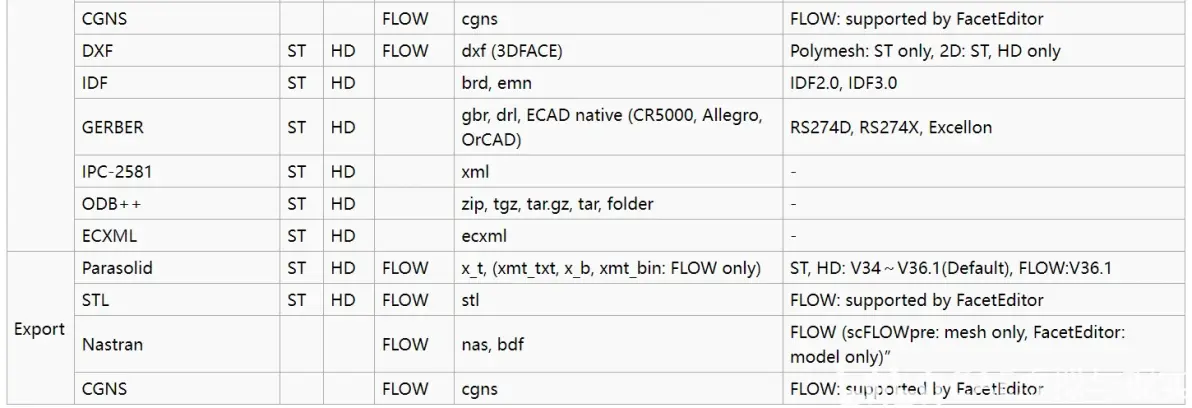Click 'dxf (3DFACE)' extension text

point(512,52)
